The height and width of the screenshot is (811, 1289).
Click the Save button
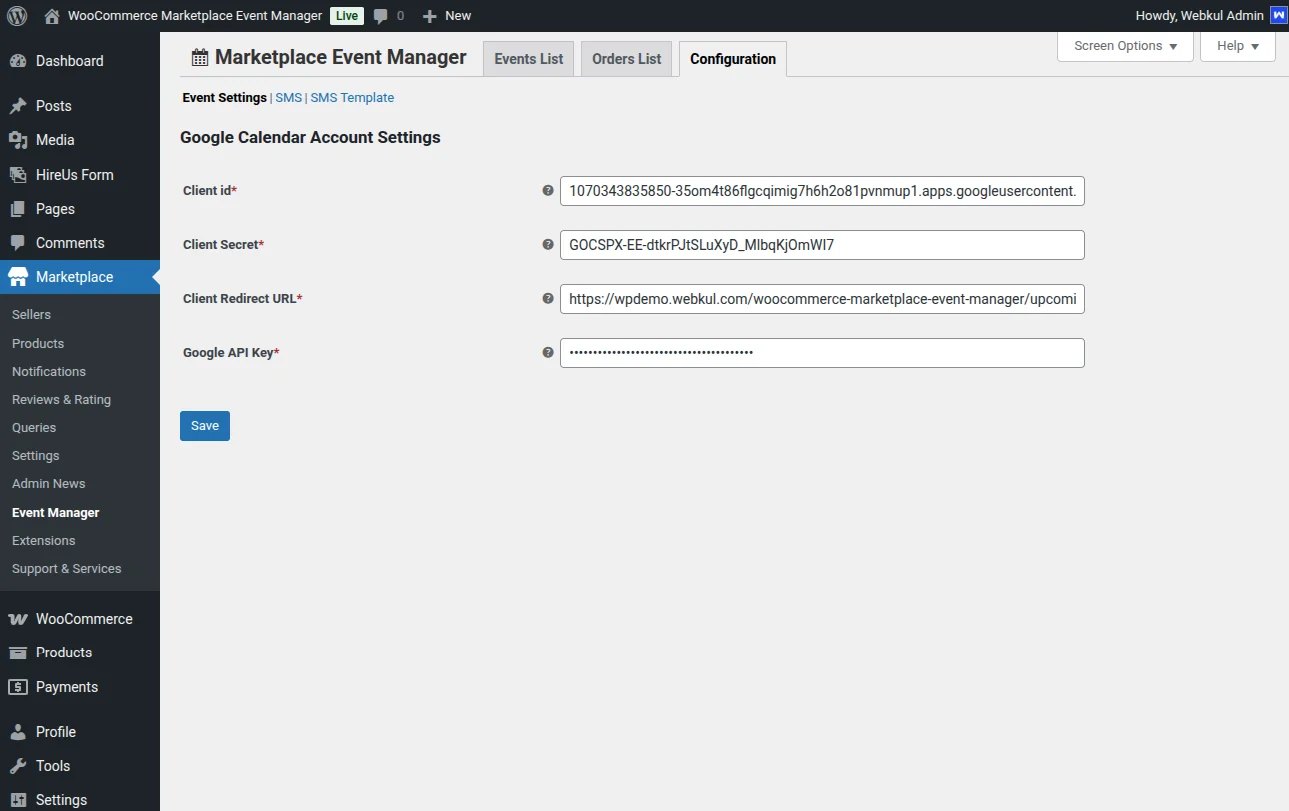(x=204, y=425)
